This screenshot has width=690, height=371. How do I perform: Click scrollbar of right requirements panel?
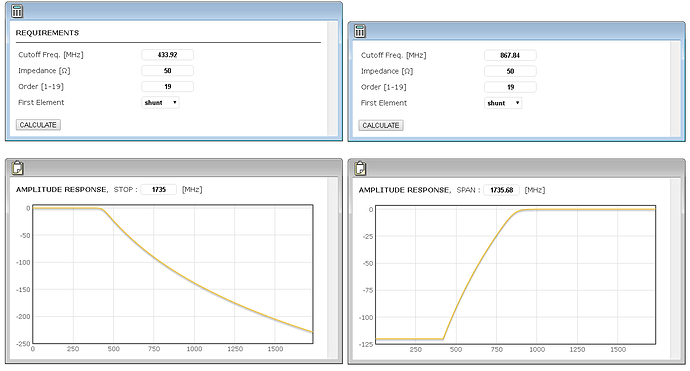(675, 88)
